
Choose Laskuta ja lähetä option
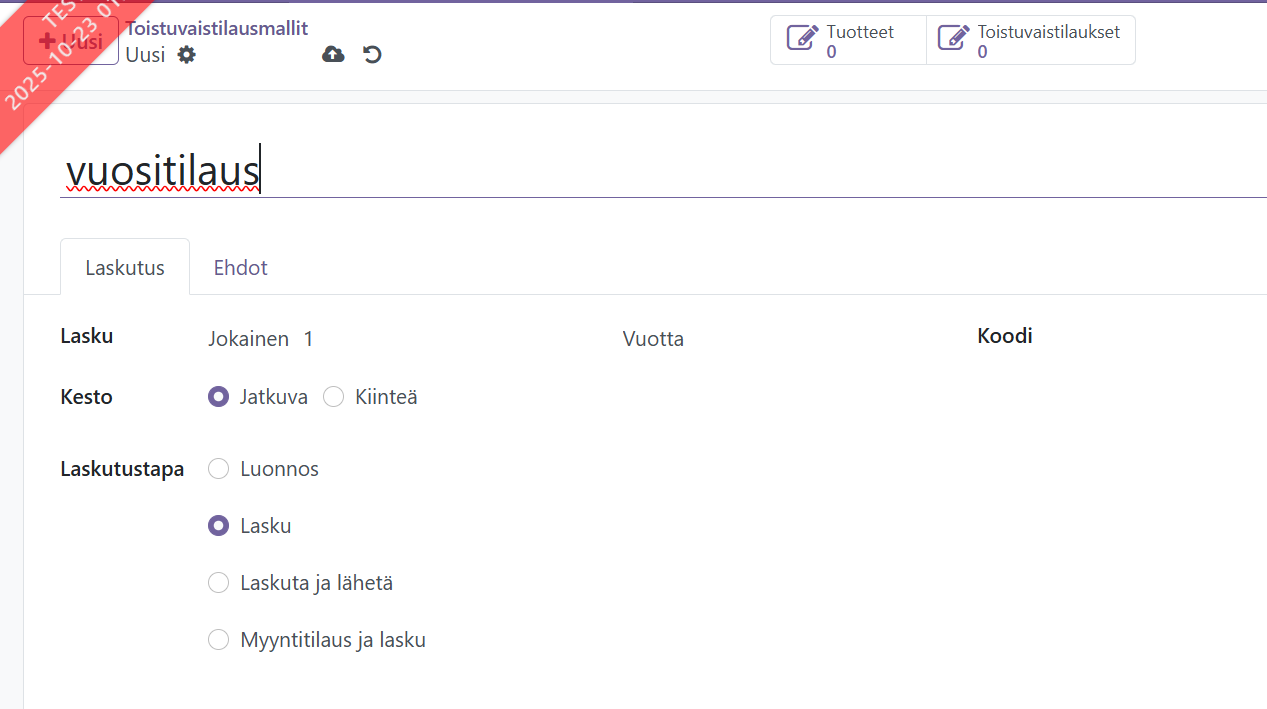(219, 583)
